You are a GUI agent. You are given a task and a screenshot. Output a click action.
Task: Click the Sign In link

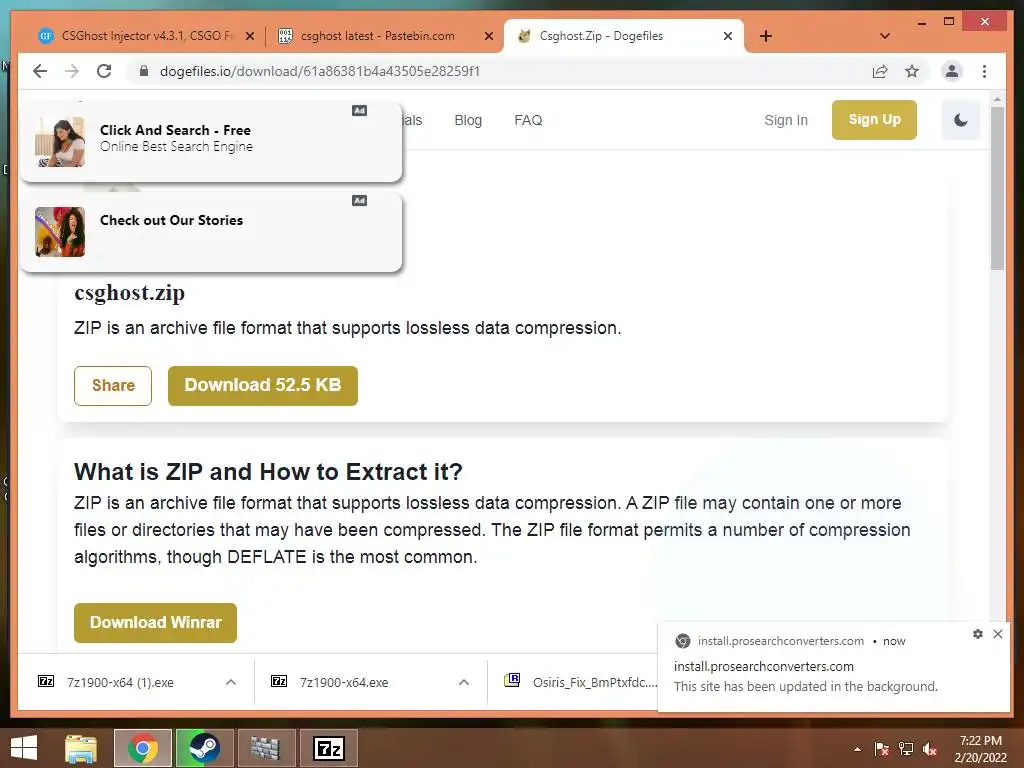pyautogui.click(x=786, y=120)
